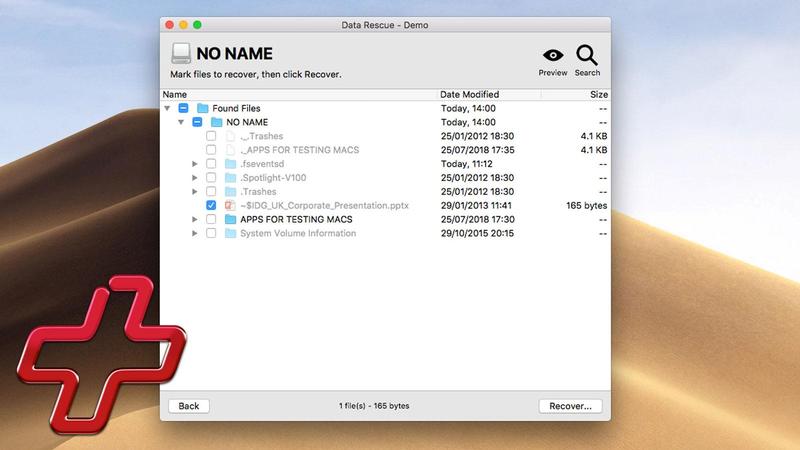The image size is (800, 450).
Task: Mark the ._APPS FOR TESTING MACS checkbox
Action: [x=211, y=149]
